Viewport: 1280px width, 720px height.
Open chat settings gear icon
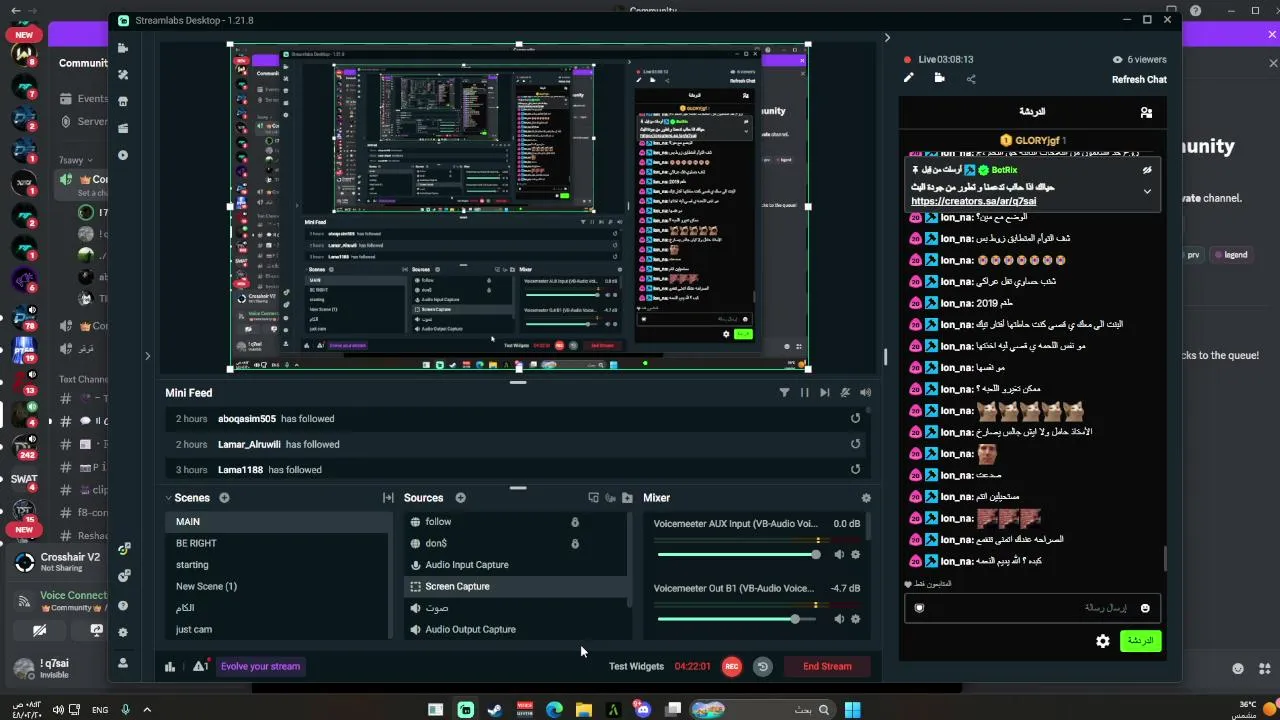(1103, 641)
